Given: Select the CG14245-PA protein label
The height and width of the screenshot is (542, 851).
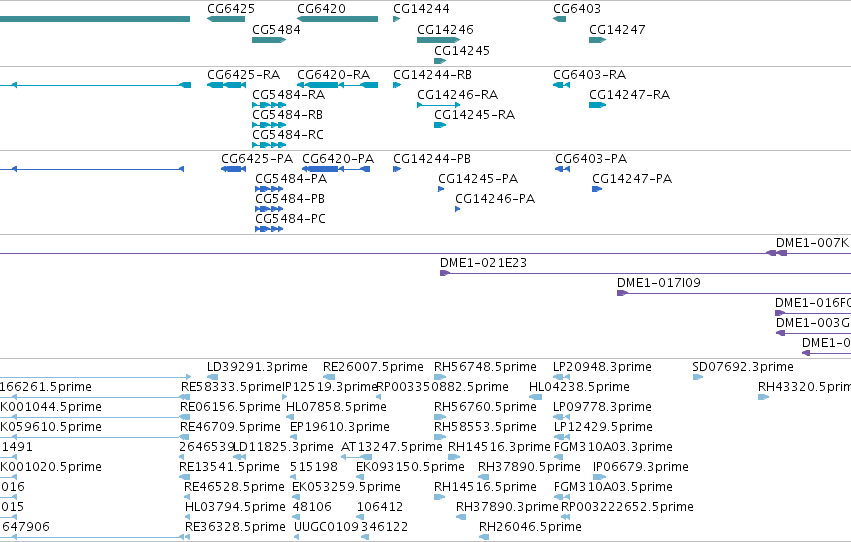Looking at the screenshot, I should pyautogui.click(x=478, y=179).
